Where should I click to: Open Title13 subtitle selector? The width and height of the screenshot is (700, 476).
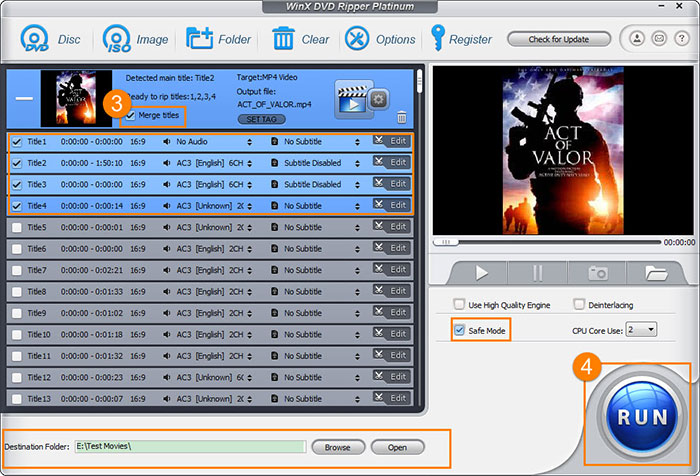point(357,399)
